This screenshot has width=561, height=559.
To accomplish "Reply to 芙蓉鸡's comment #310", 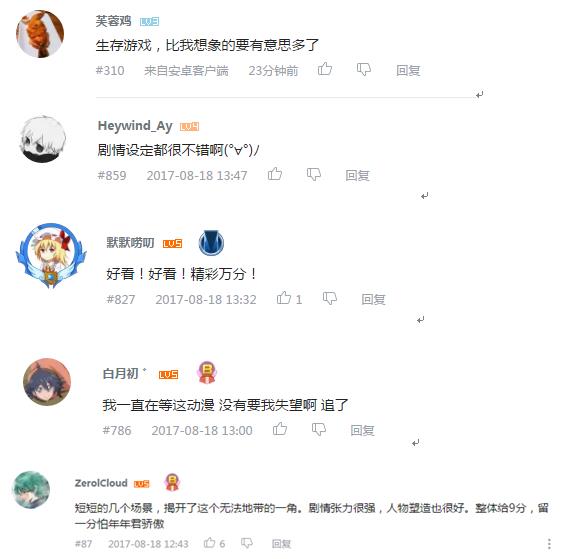I will (x=408, y=70).
